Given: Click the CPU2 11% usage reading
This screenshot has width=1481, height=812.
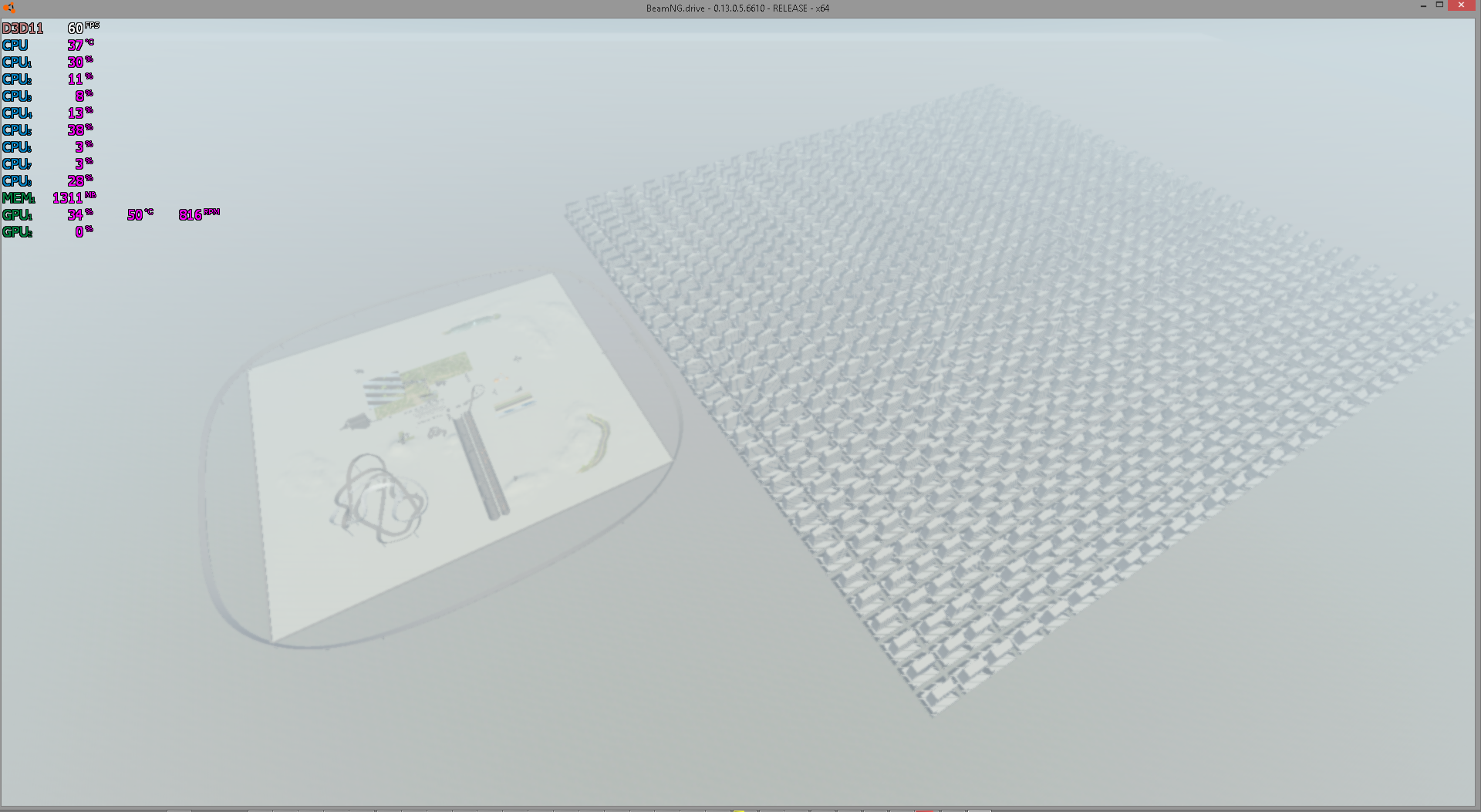Looking at the screenshot, I should point(80,79).
